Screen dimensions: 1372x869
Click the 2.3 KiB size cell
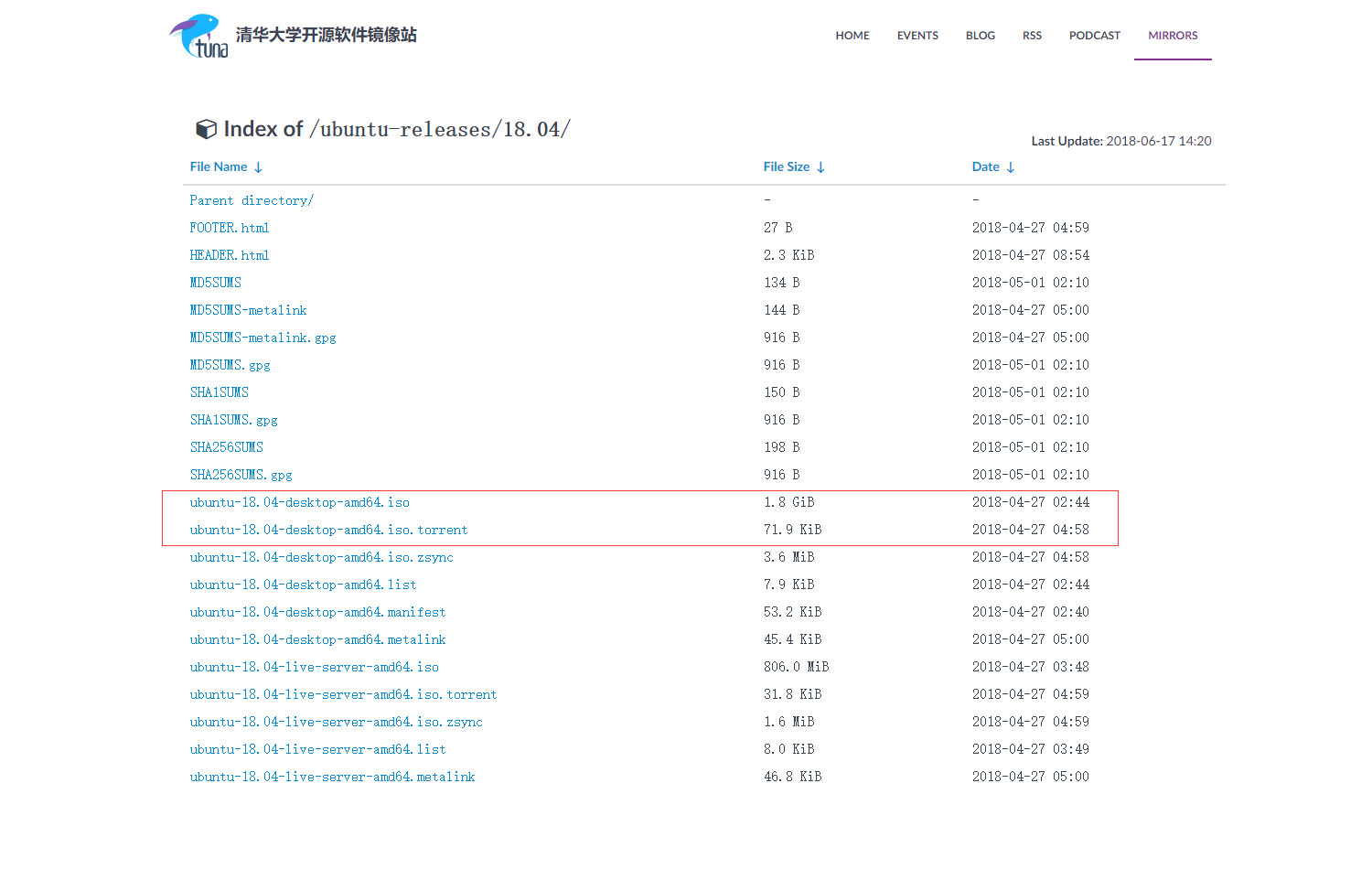pos(788,255)
